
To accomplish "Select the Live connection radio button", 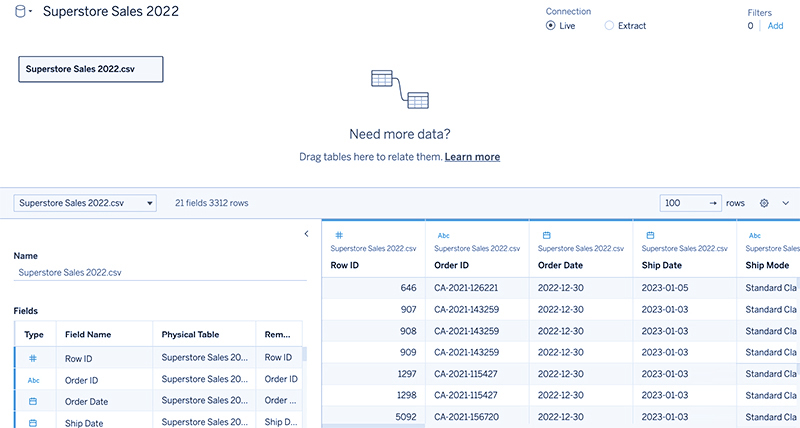I will pyautogui.click(x=551, y=26).
